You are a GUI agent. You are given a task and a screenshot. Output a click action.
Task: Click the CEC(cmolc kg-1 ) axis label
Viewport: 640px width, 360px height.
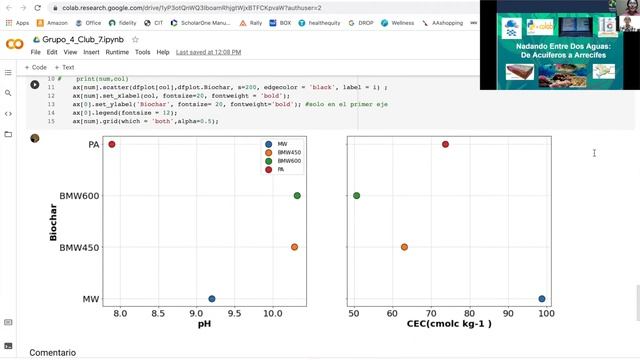click(x=449, y=324)
